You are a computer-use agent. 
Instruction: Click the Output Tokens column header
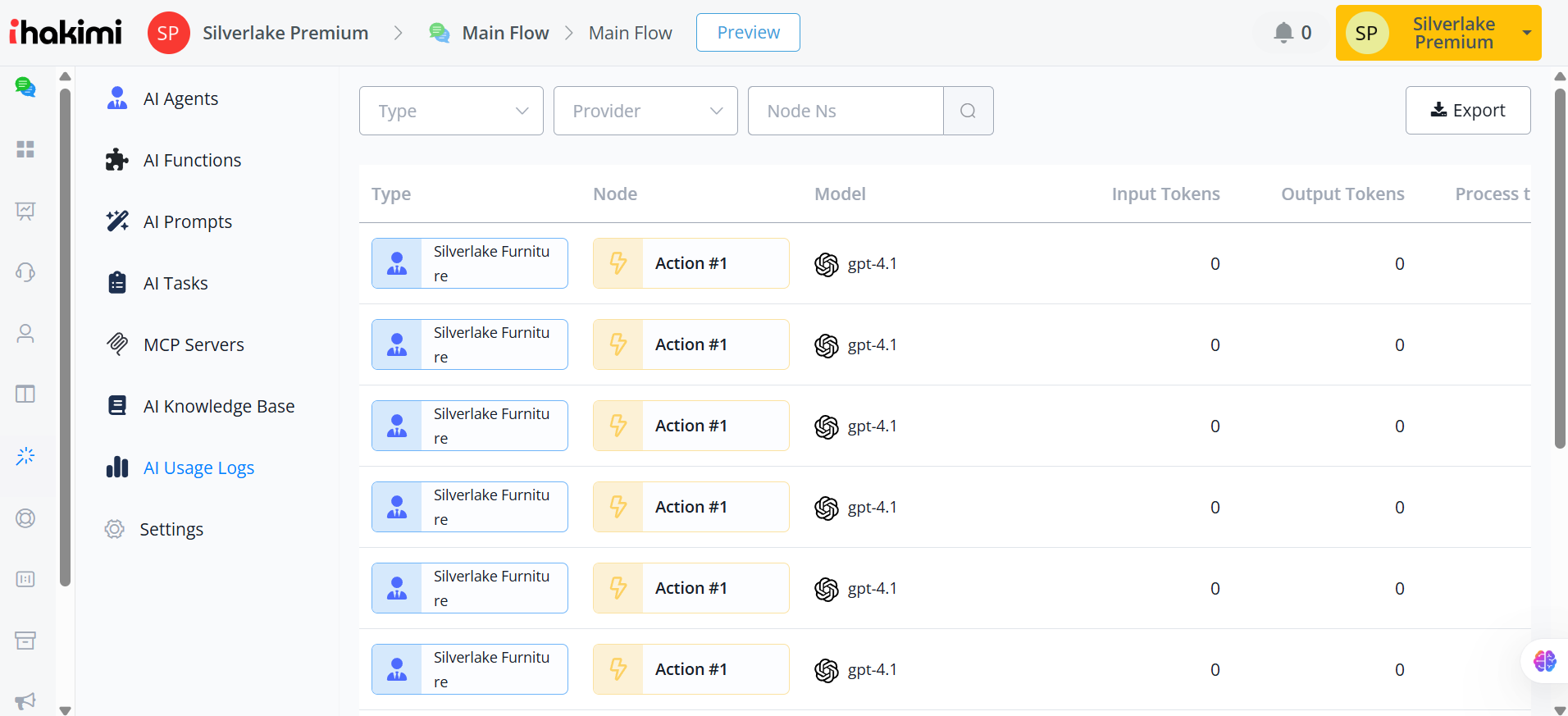(1342, 194)
